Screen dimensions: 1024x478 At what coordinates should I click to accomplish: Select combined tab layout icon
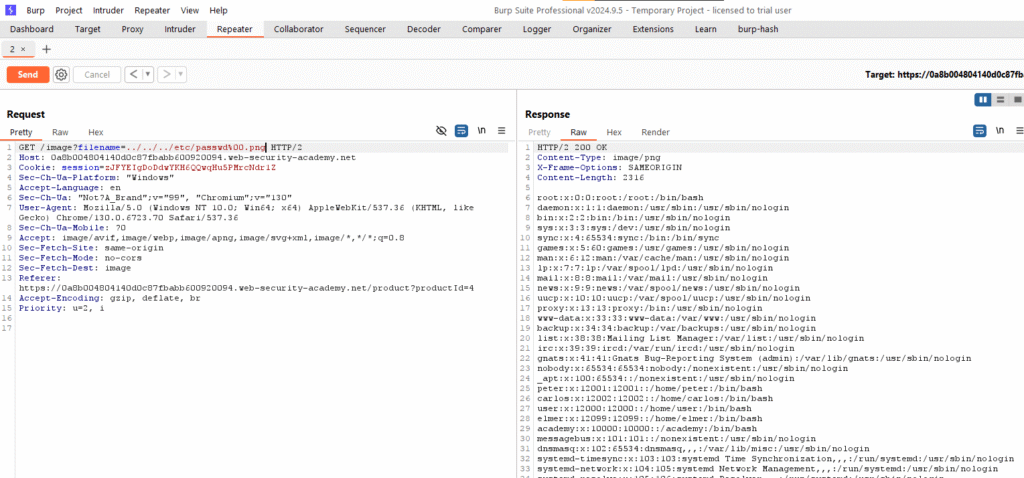tap(1017, 99)
